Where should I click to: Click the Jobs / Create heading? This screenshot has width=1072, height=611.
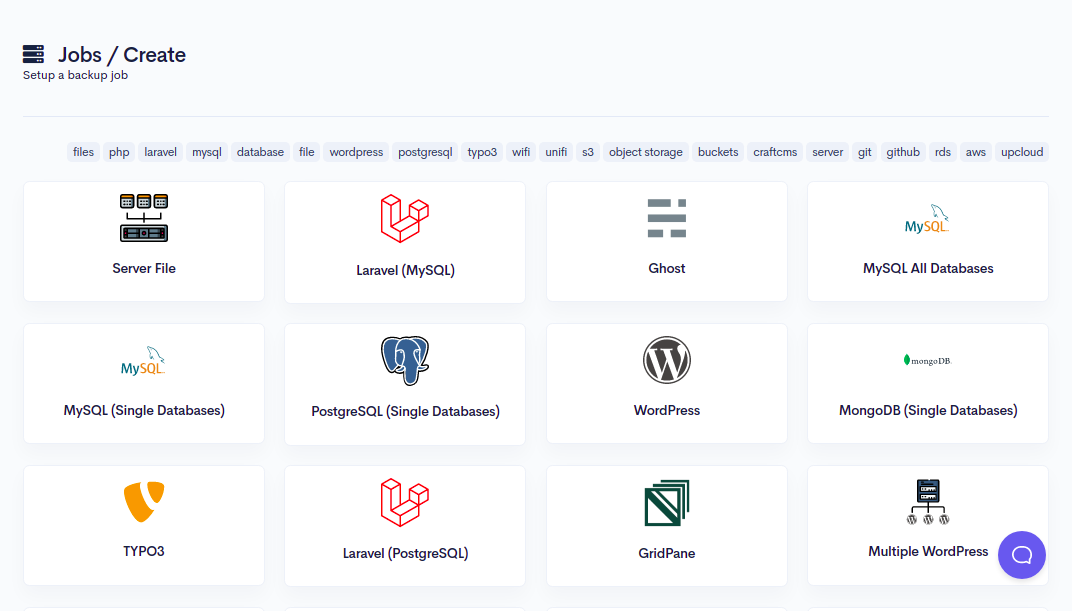[x=122, y=55]
